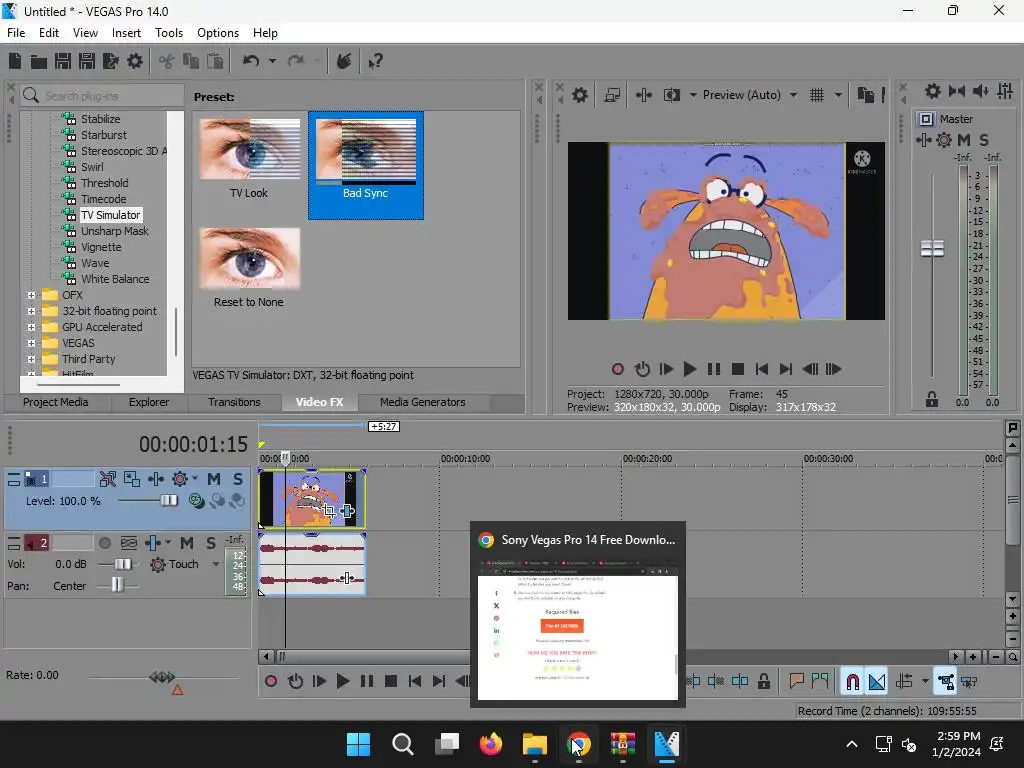1024x768 pixels.
Task: Open the Touch automation mode dropdown
Action: point(216,564)
